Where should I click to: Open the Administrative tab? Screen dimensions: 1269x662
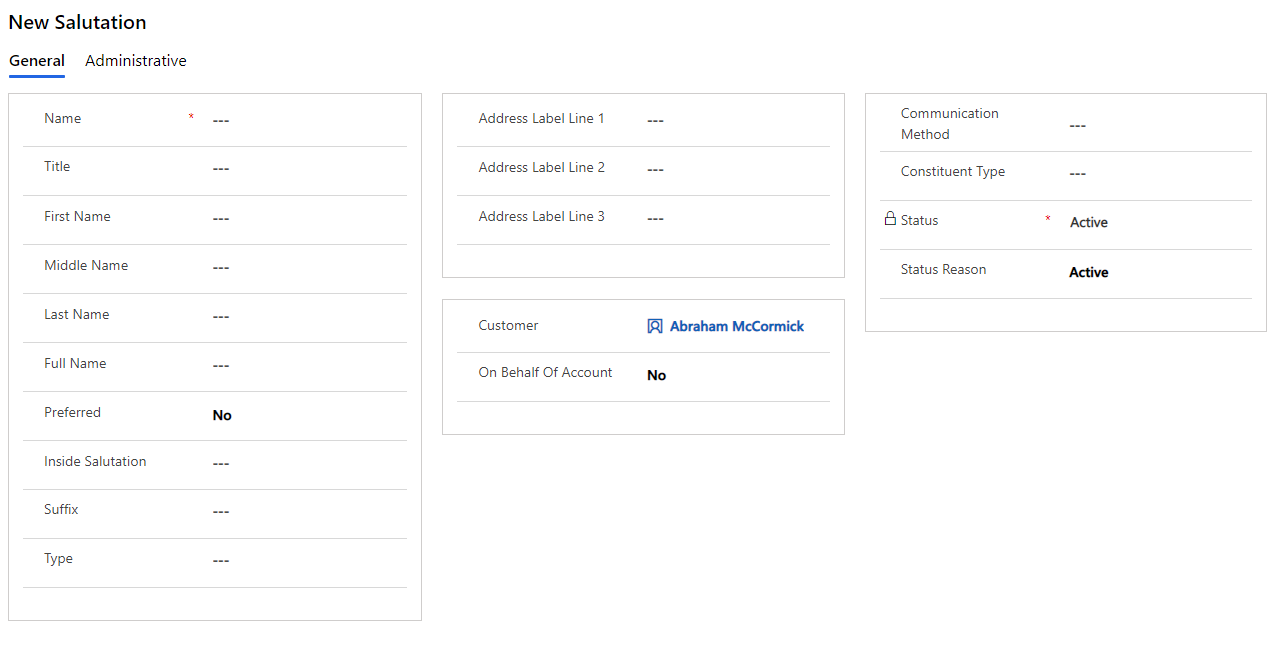click(x=136, y=61)
